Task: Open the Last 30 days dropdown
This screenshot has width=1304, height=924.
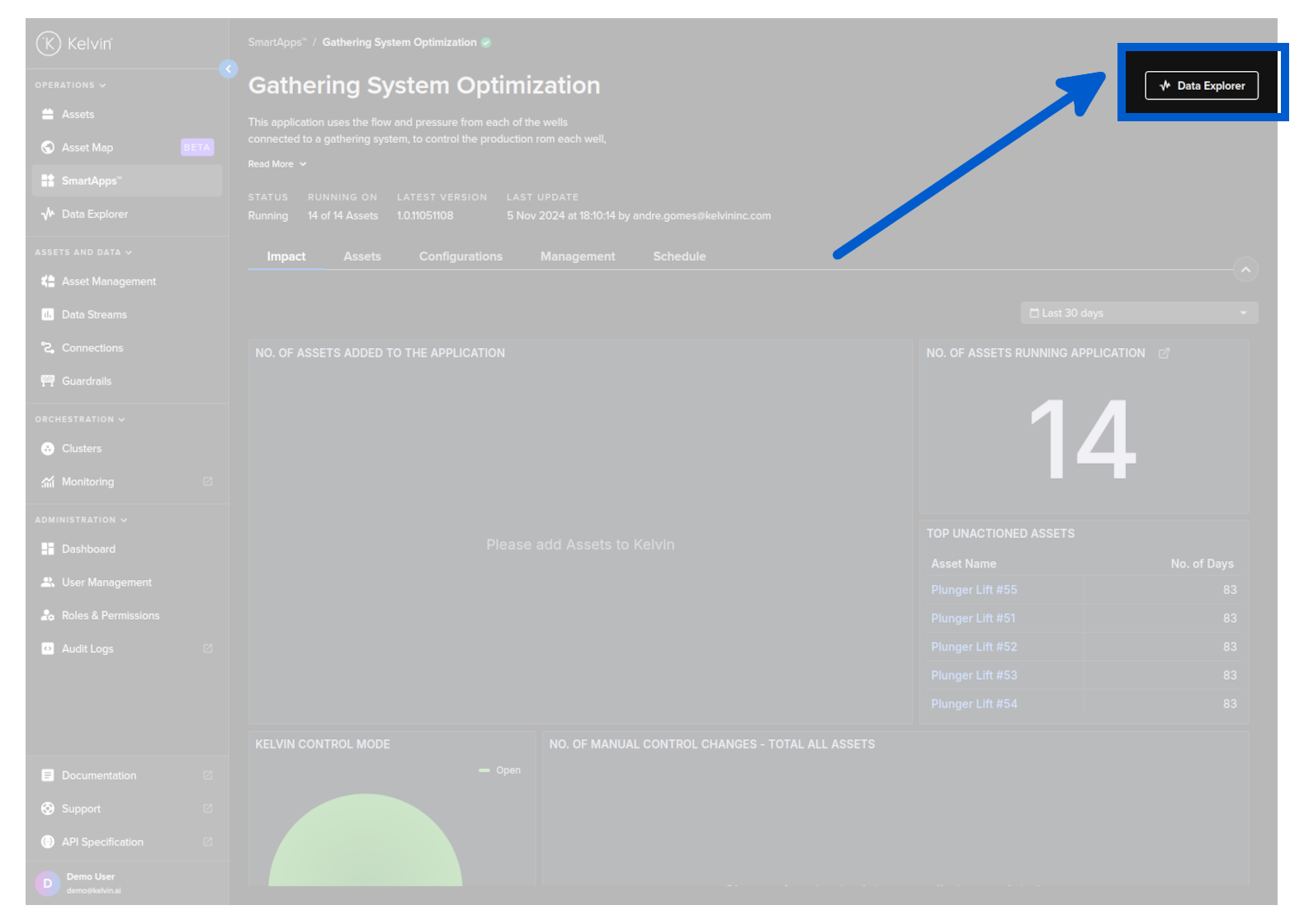Action: tap(1139, 313)
